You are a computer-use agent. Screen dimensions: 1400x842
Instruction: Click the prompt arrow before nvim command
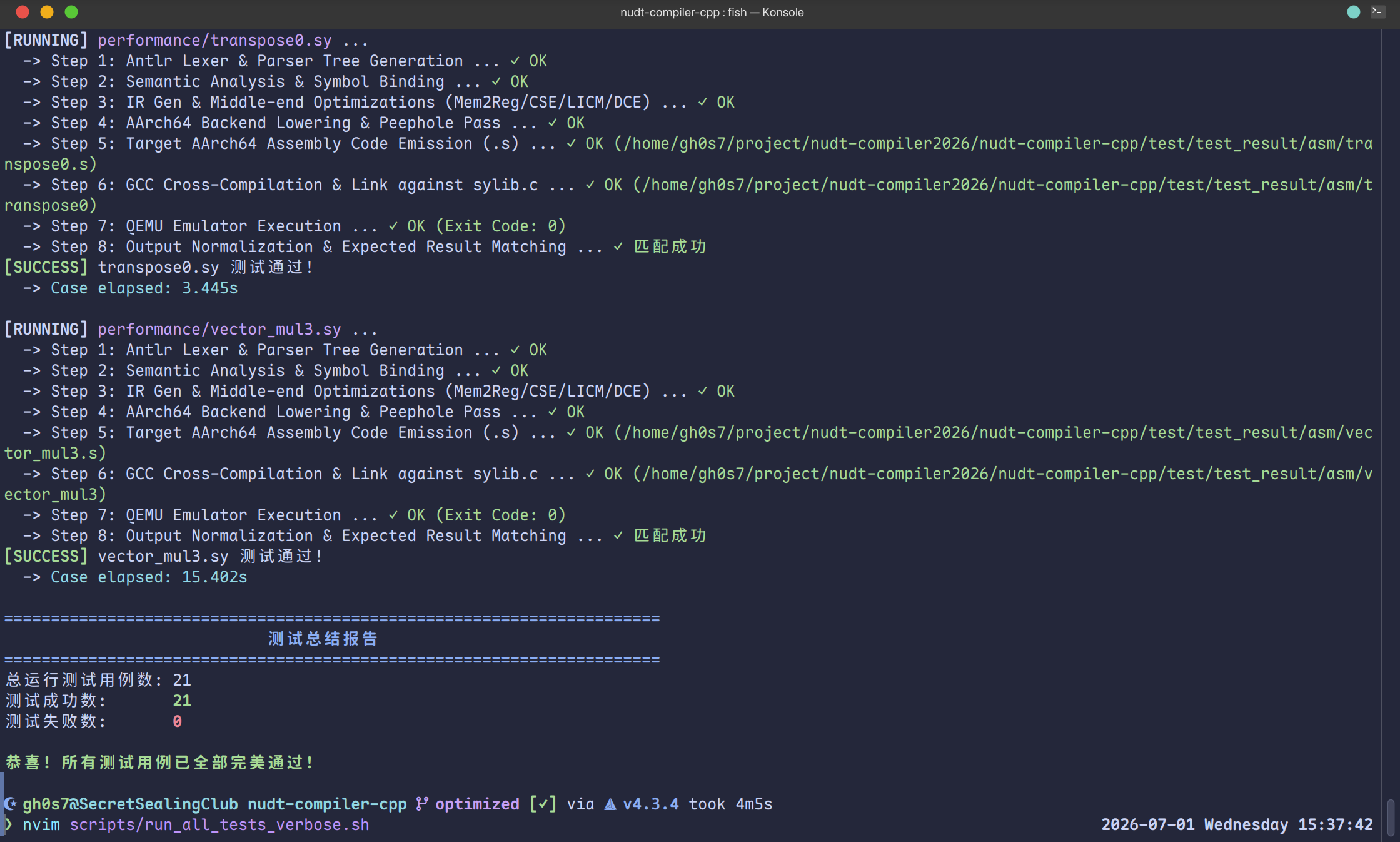click(x=9, y=824)
